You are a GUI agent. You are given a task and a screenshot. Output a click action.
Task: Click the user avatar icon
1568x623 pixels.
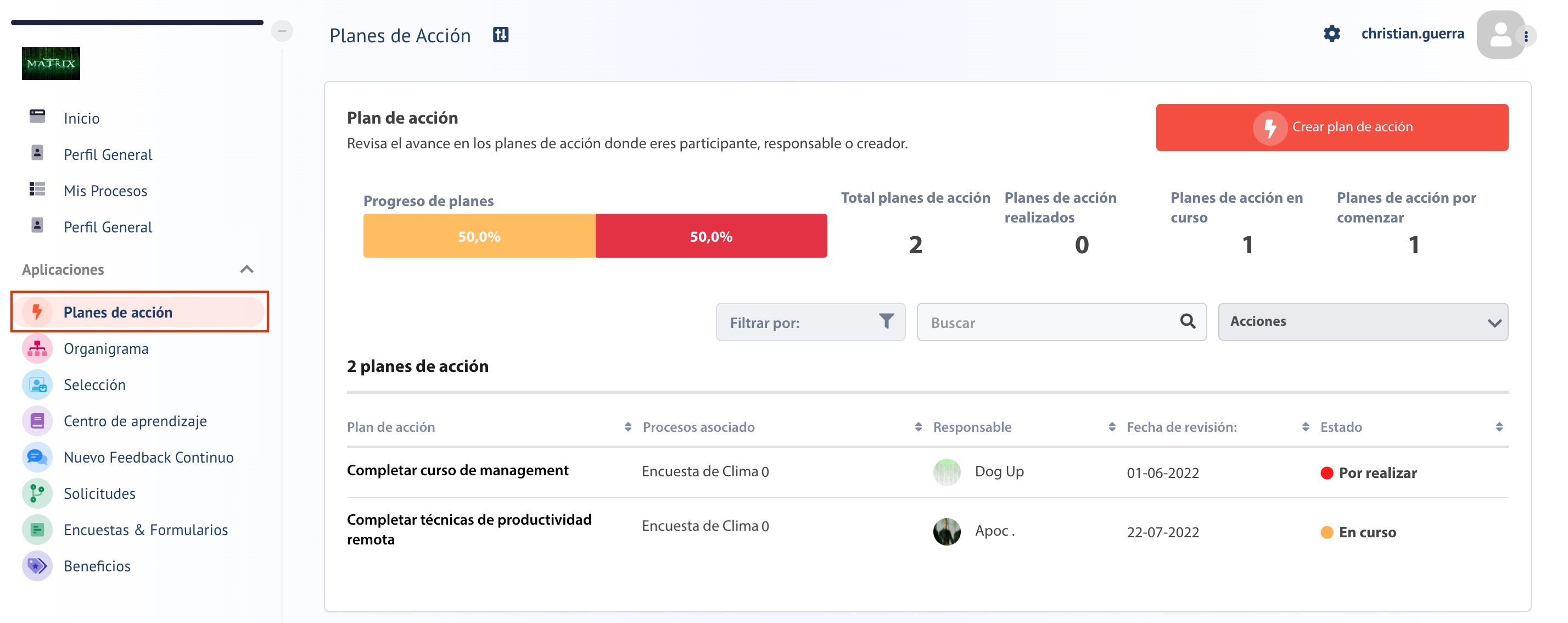point(1500,35)
